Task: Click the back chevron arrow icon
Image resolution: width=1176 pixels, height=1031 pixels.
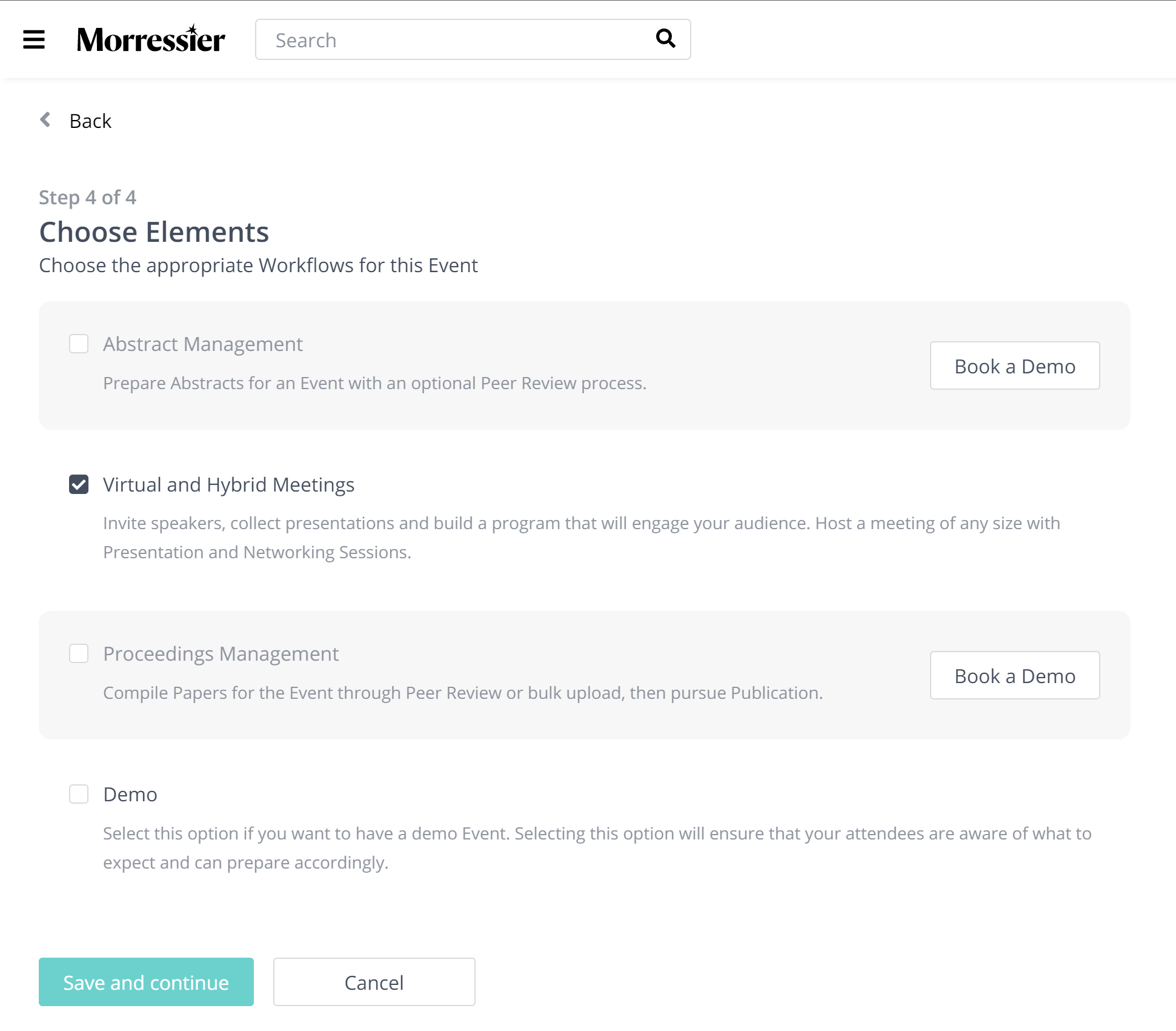Action: (x=45, y=120)
